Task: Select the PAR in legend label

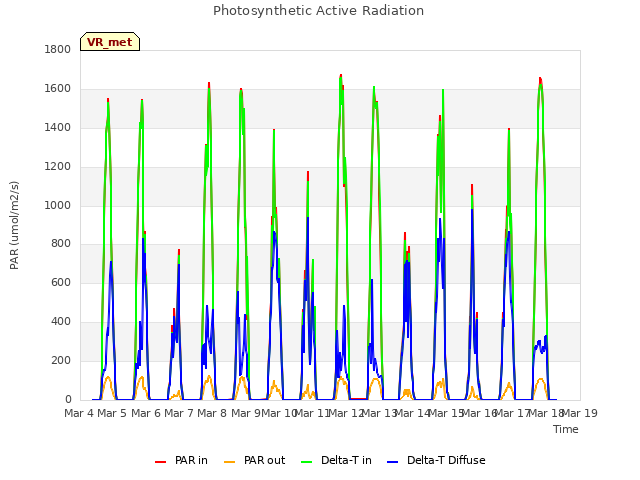Action: 191,460
